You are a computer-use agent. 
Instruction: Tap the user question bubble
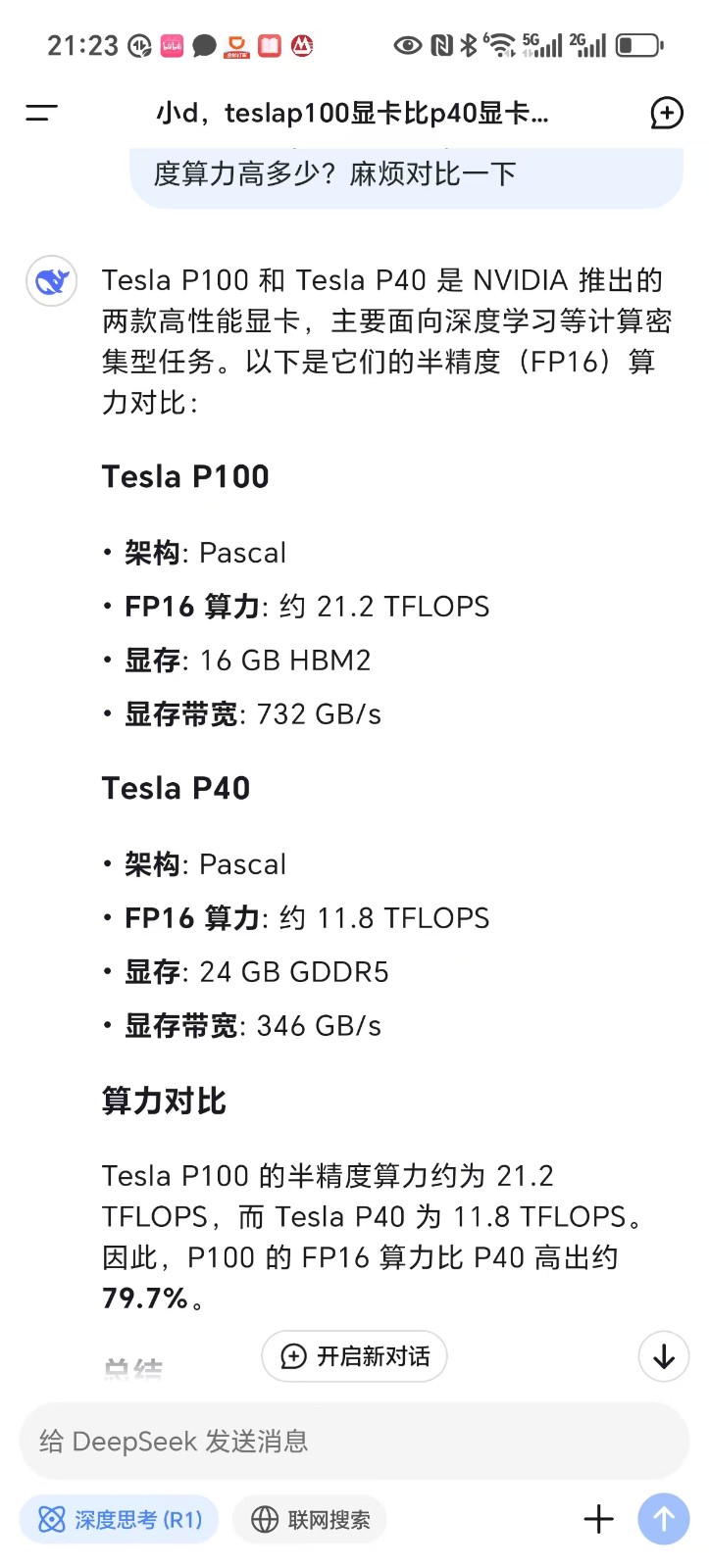(406, 175)
